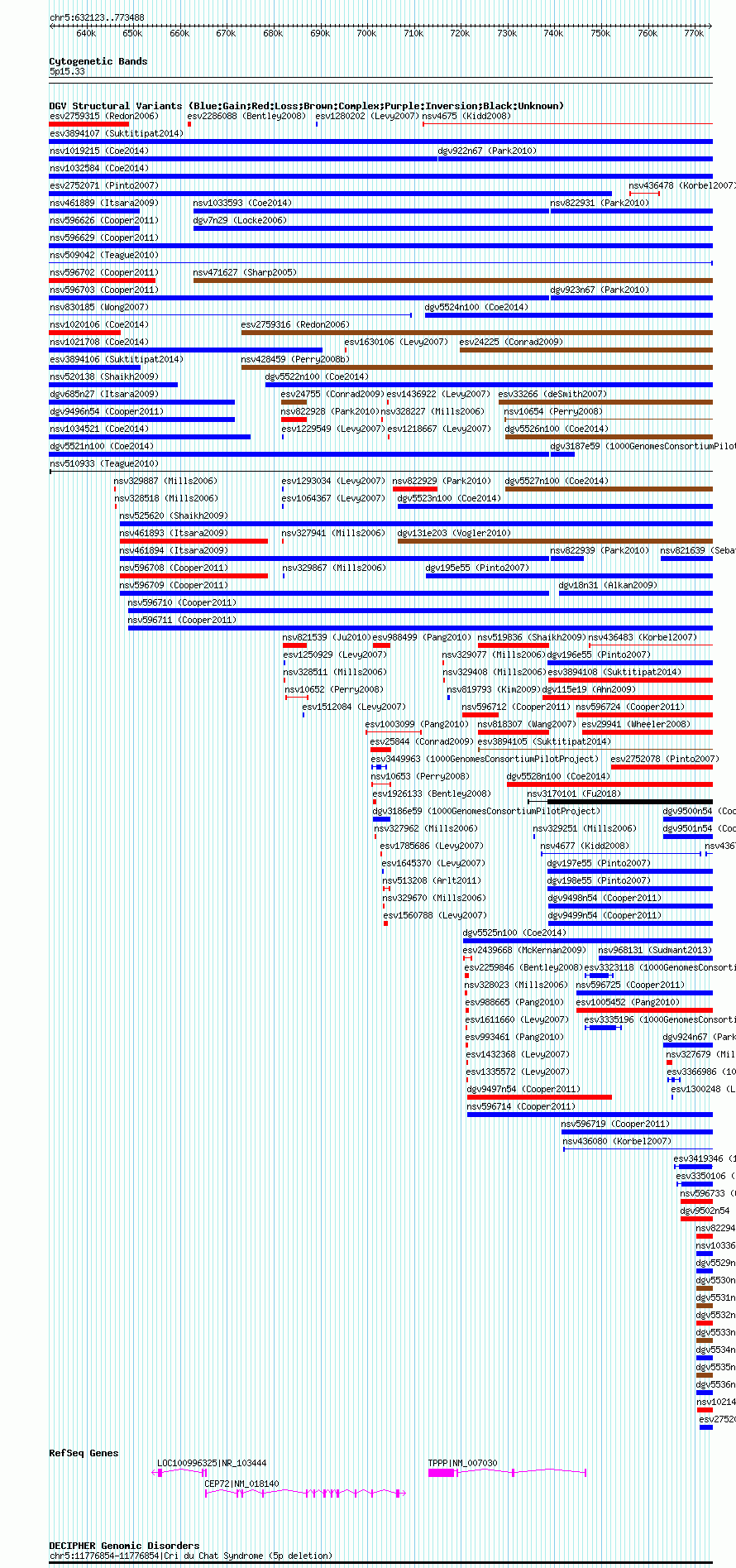The width and height of the screenshot is (736, 1568).
Task: Open variant nsv1019215 (Coe2014)
Action: pos(99,151)
